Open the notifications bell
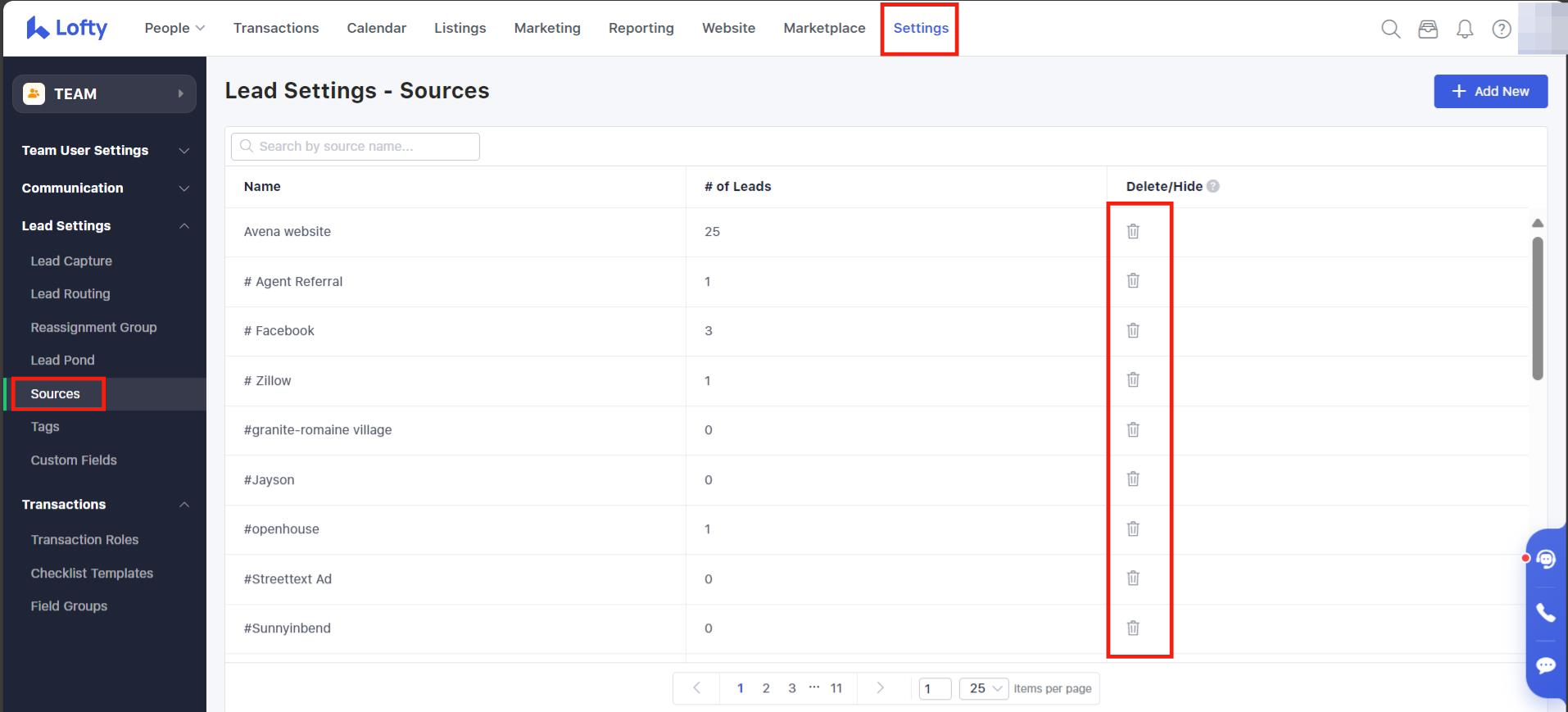The width and height of the screenshot is (1568, 712). point(1465,29)
